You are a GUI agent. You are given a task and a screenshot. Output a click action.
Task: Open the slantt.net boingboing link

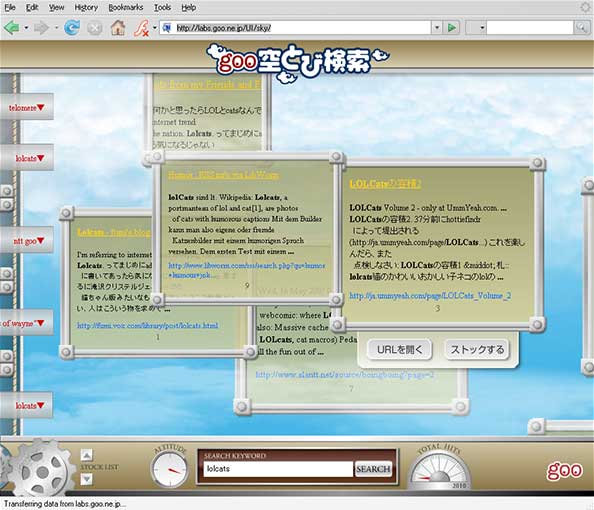(x=345, y=375)
